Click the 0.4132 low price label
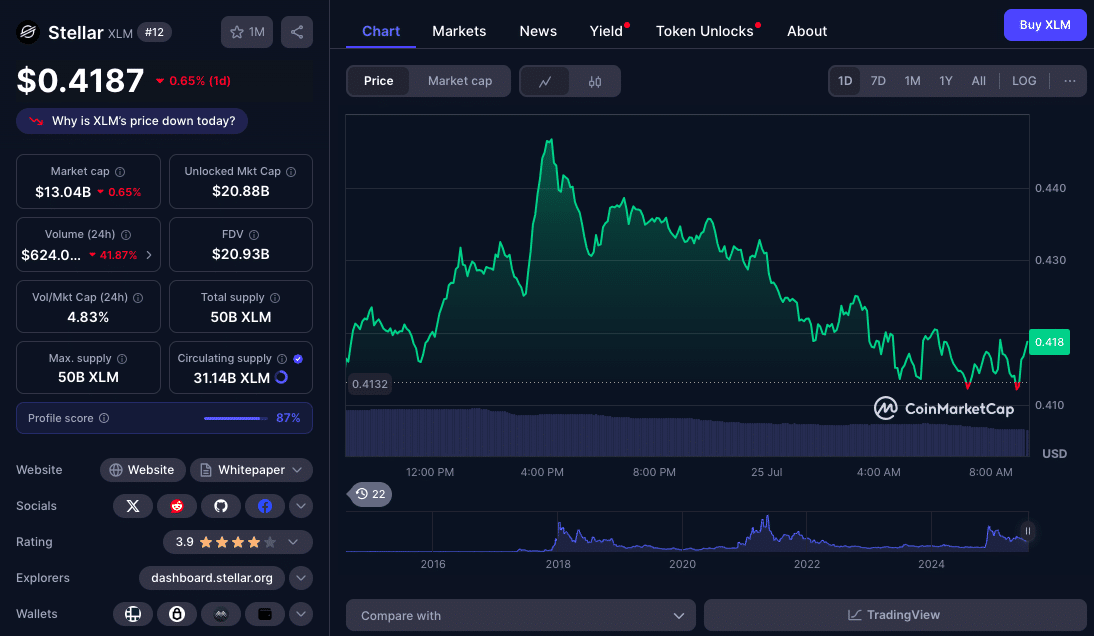The width and height of the screenshot is (1094, 636). point(370,384)
